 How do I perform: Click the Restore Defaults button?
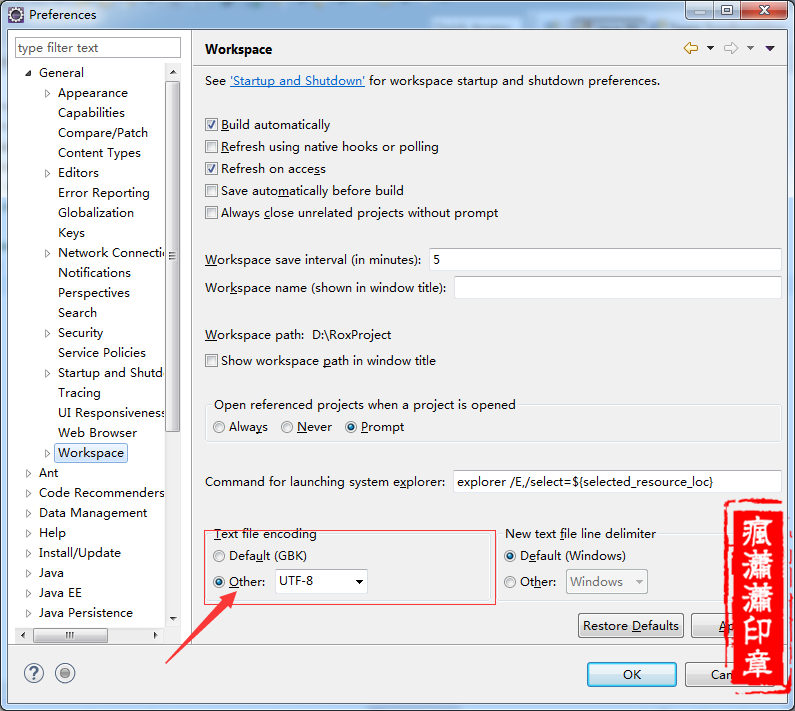pos(631,625)
